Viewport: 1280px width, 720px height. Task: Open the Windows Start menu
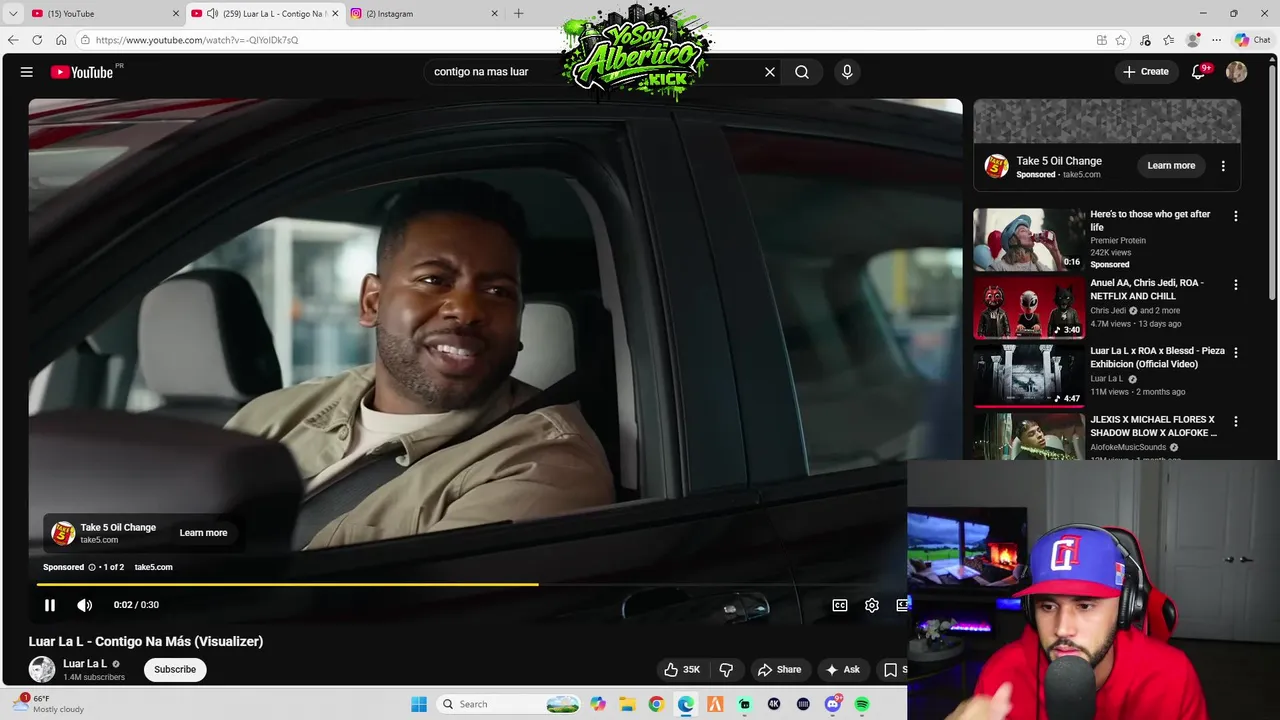pos(419,704)
